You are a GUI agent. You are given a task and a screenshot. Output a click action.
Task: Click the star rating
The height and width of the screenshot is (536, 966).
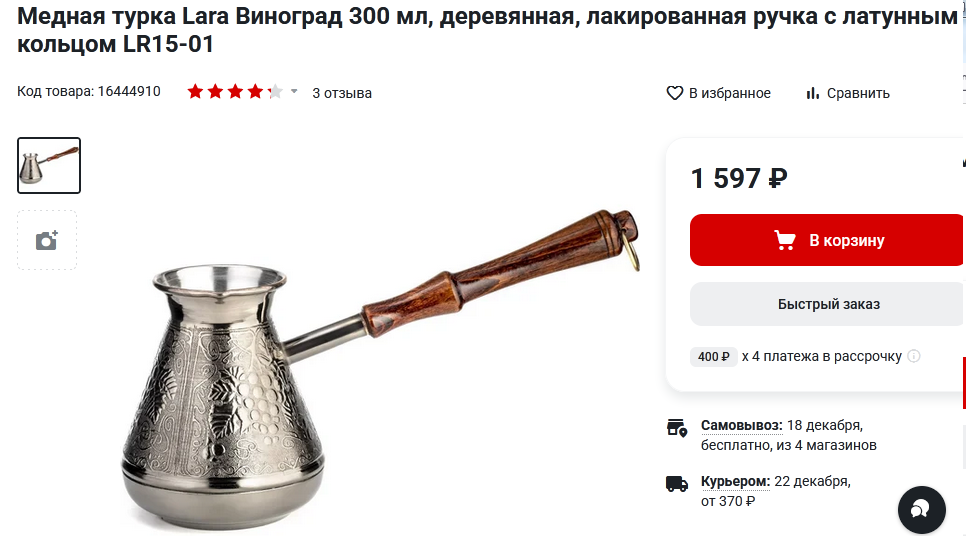point(235,92)
